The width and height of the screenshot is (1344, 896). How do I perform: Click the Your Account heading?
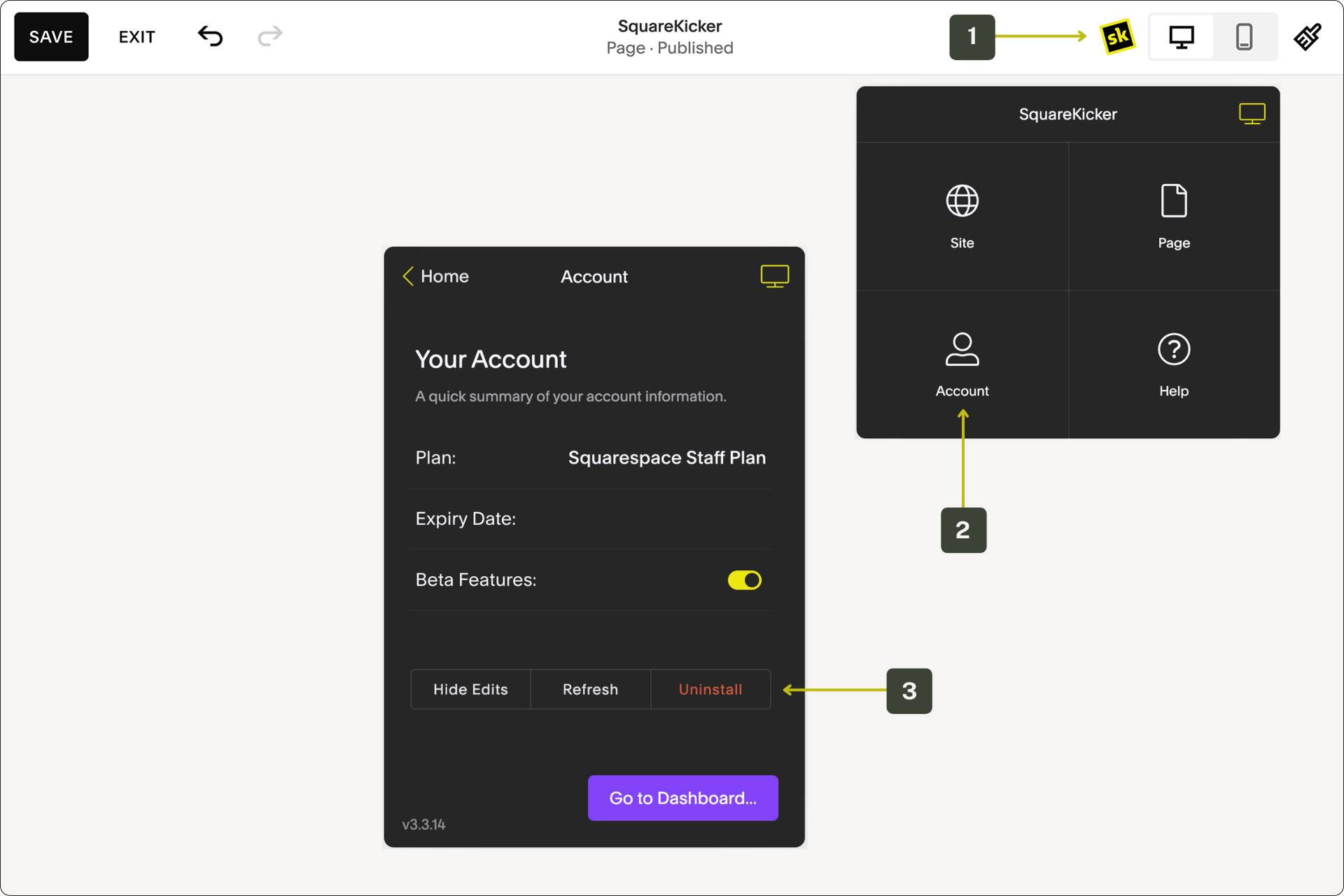[x=491, y=359]
